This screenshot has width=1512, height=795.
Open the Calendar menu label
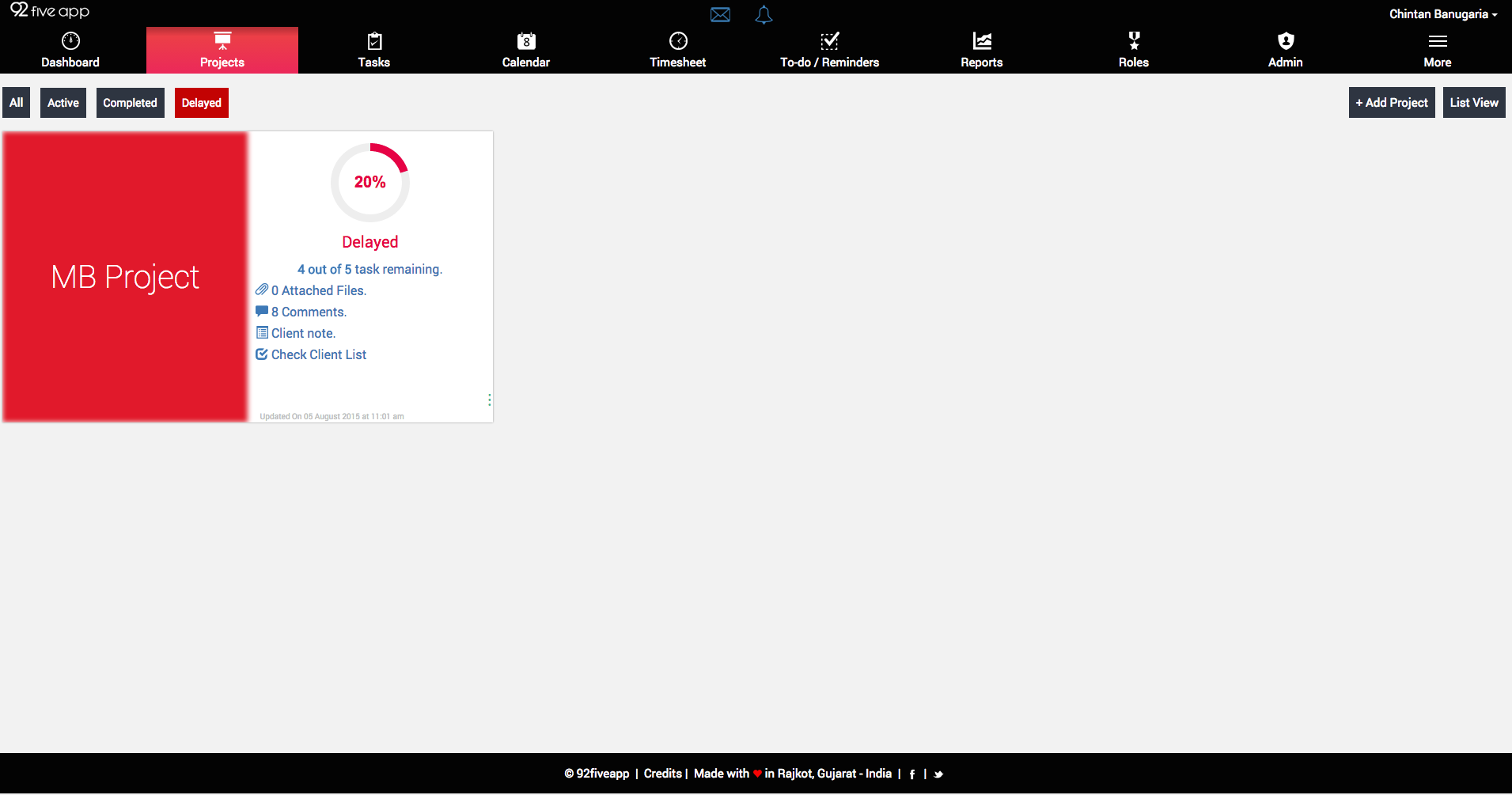(526, 62)
